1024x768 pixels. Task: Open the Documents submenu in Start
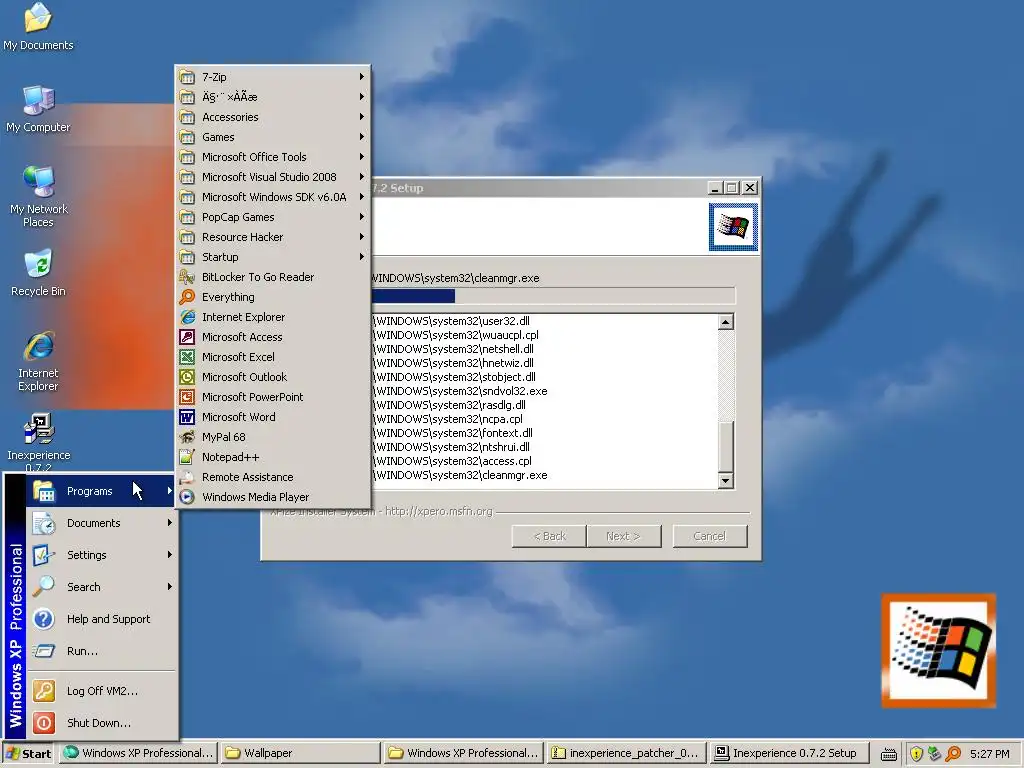pos(102,523)
